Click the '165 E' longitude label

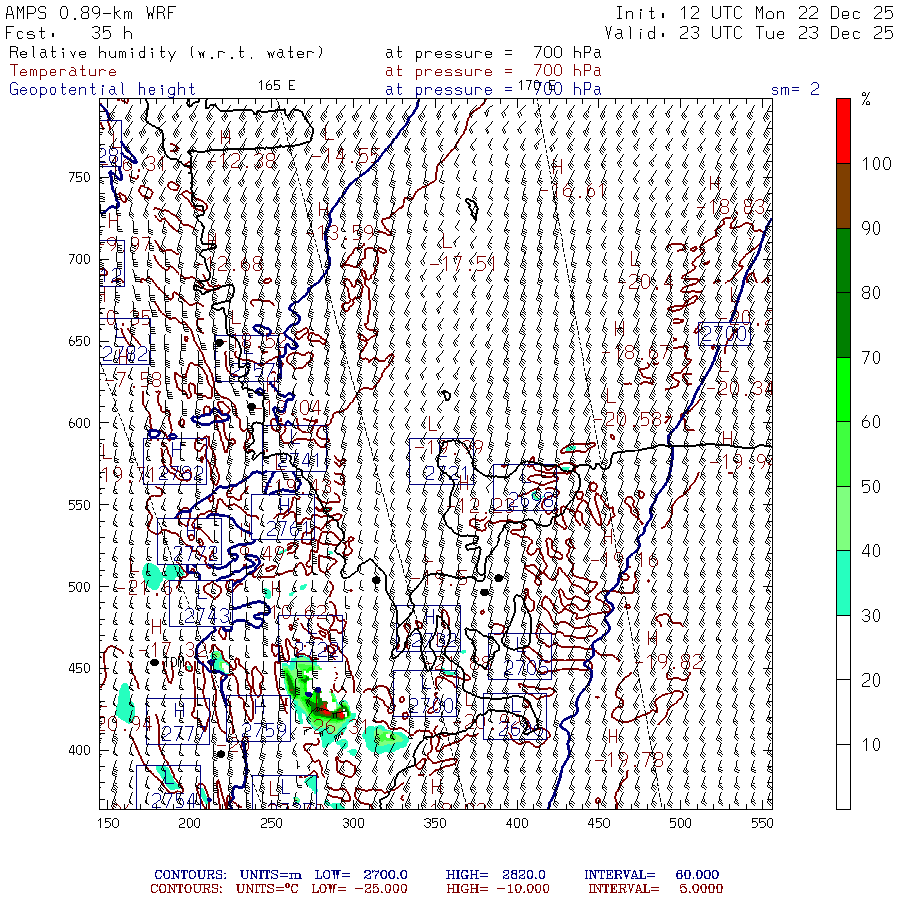coord(276,86)
